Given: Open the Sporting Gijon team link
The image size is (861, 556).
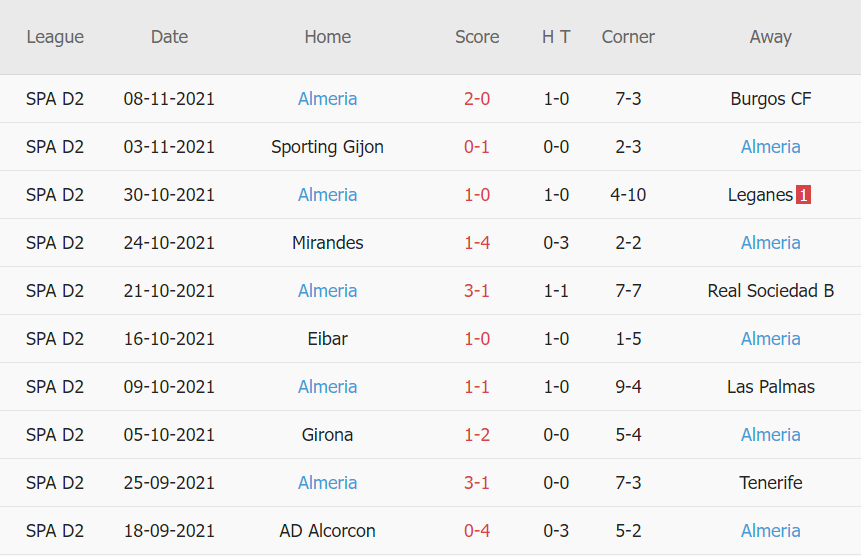Looking at the screenshot, I should (327, 147).
